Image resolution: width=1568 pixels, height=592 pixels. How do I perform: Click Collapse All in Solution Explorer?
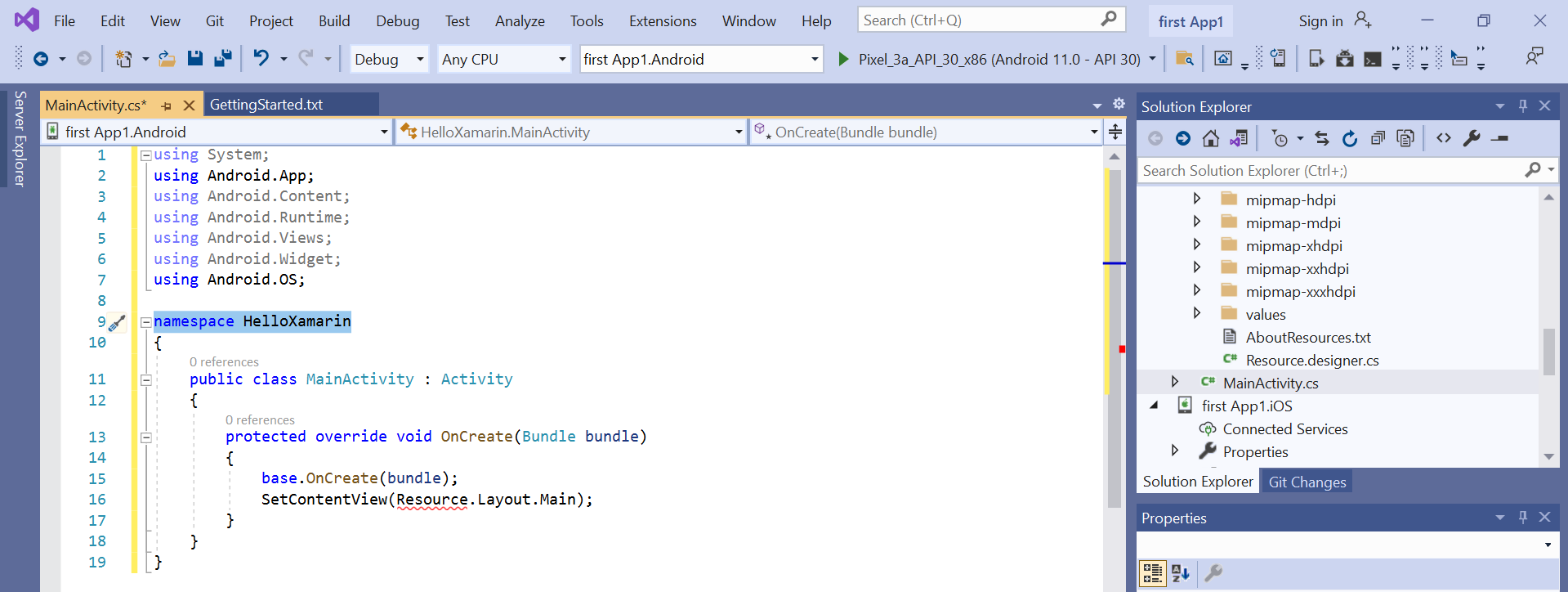[1378, 138]
